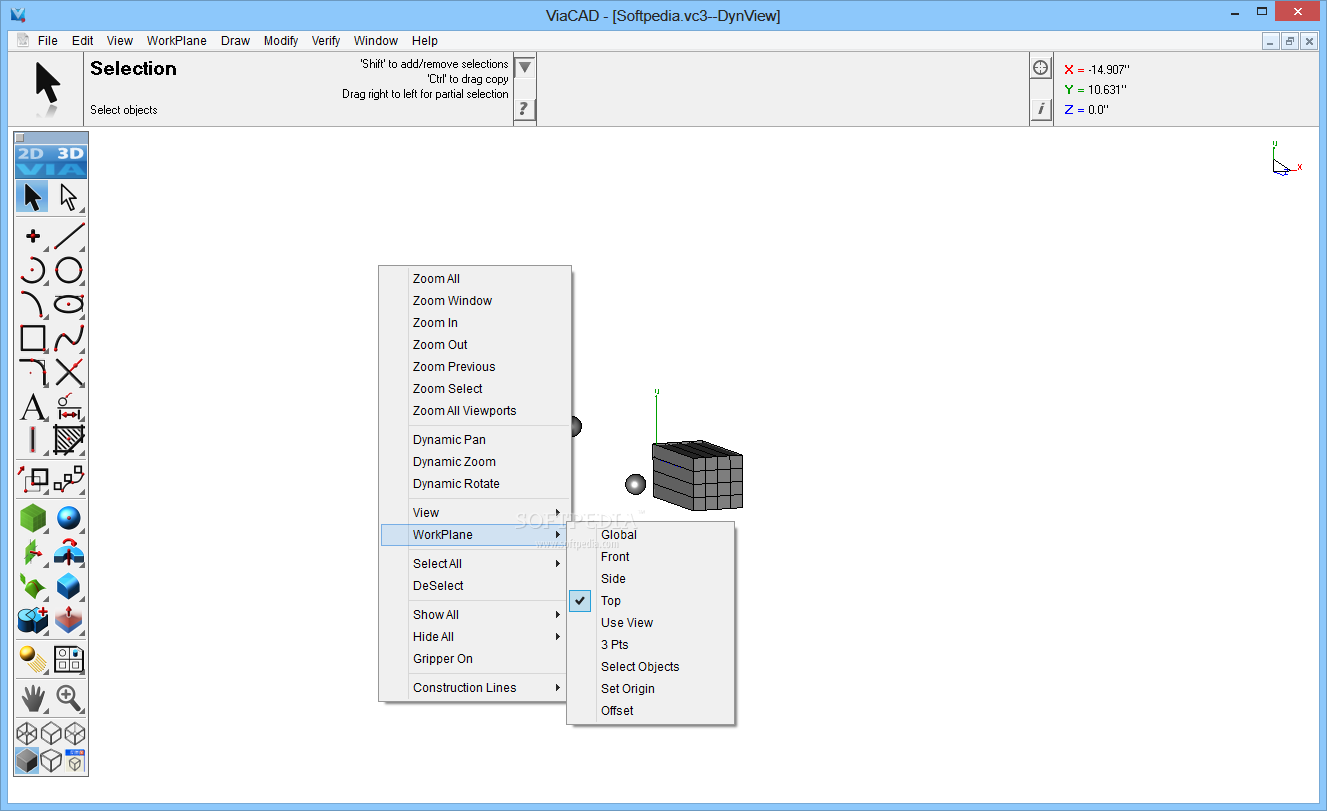Select the Arc tool

[33, 271]
